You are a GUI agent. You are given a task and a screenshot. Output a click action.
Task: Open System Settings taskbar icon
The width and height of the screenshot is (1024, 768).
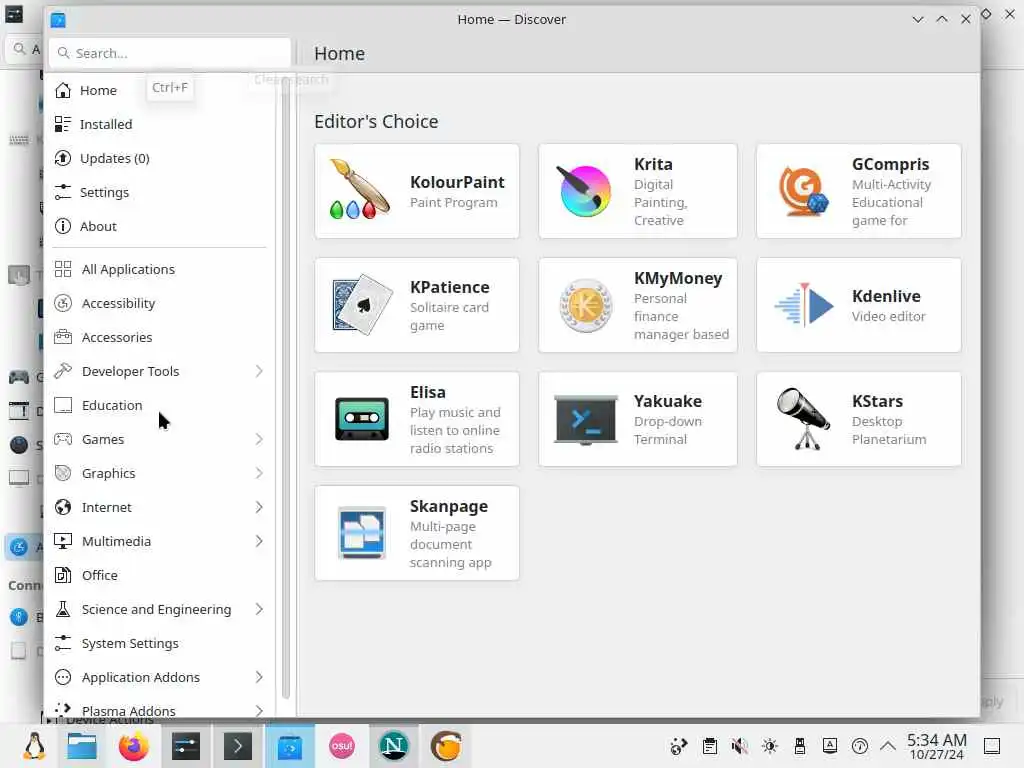[x=186, y=746]
